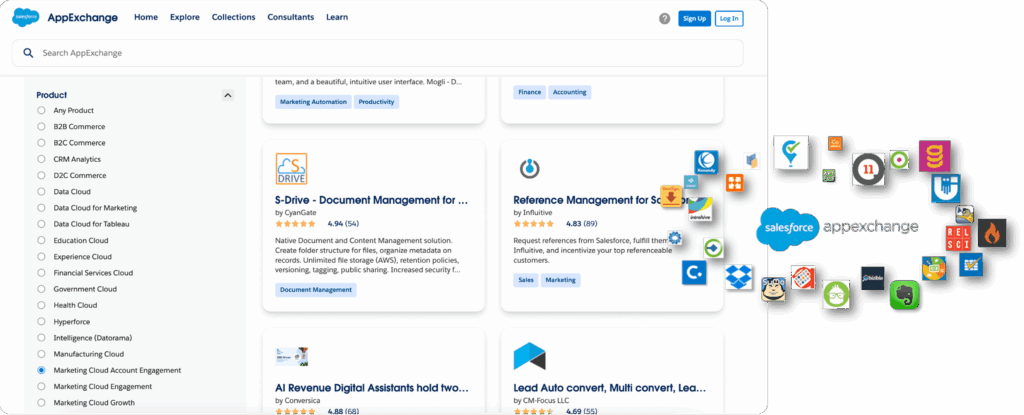Click the Salesforce cloud logo in header

pyautogui.click(x=25, y=18)
